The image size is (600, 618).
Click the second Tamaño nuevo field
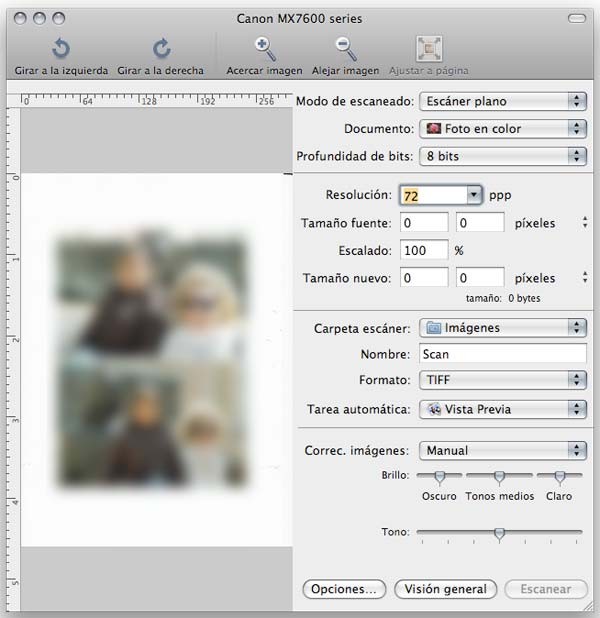point(480,278)
